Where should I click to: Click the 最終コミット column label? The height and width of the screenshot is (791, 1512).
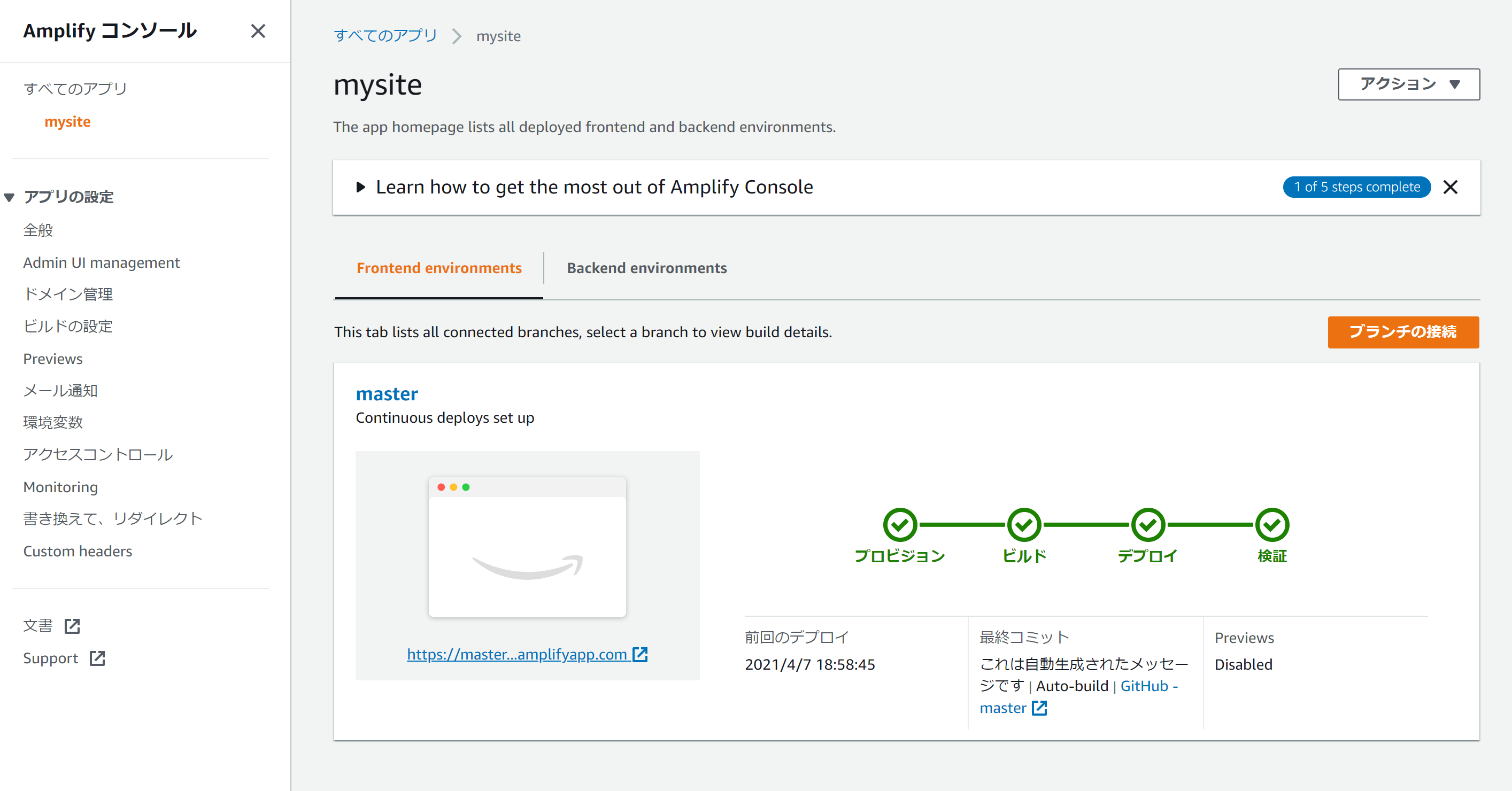coord(1024,637)
